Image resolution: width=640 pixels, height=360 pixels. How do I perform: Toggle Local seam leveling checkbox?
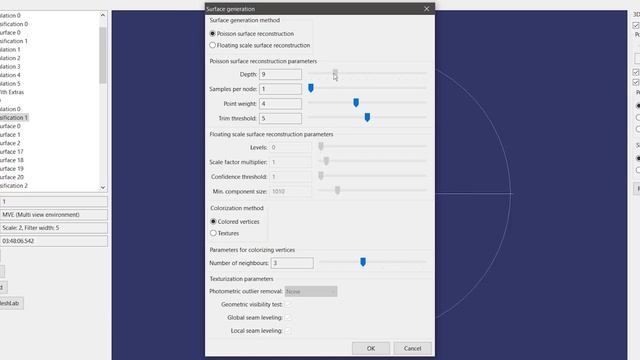287,331
